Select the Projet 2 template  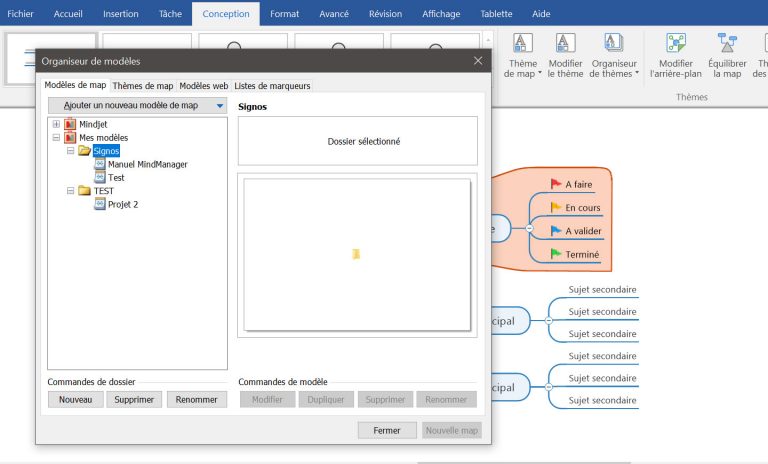(122, 204)
